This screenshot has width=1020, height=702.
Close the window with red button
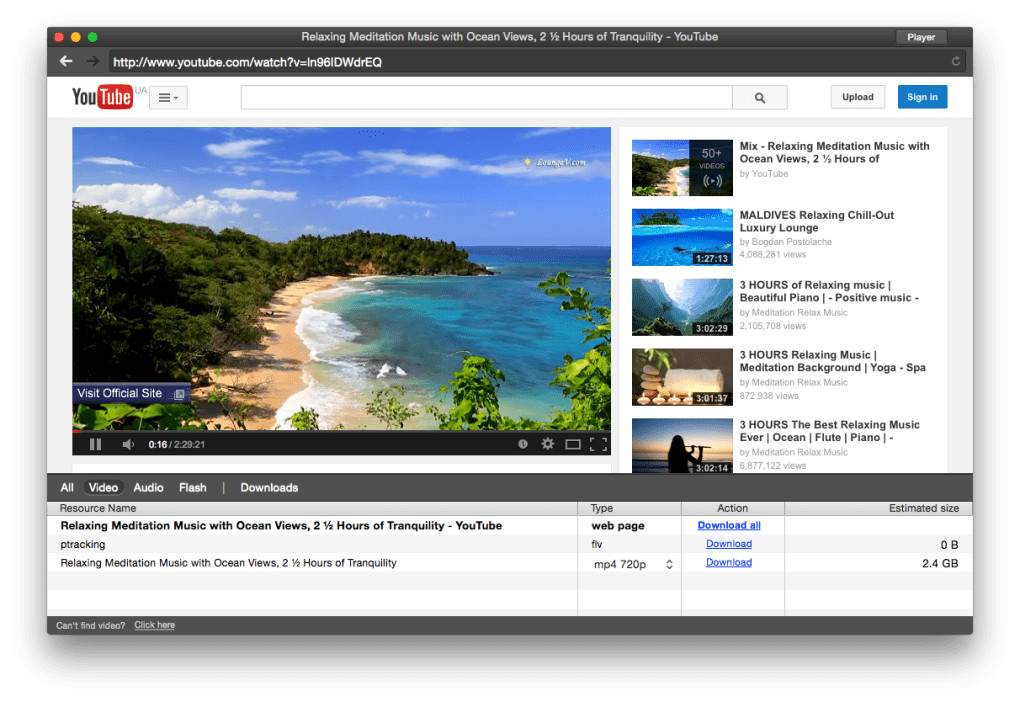tap(59, 37)
